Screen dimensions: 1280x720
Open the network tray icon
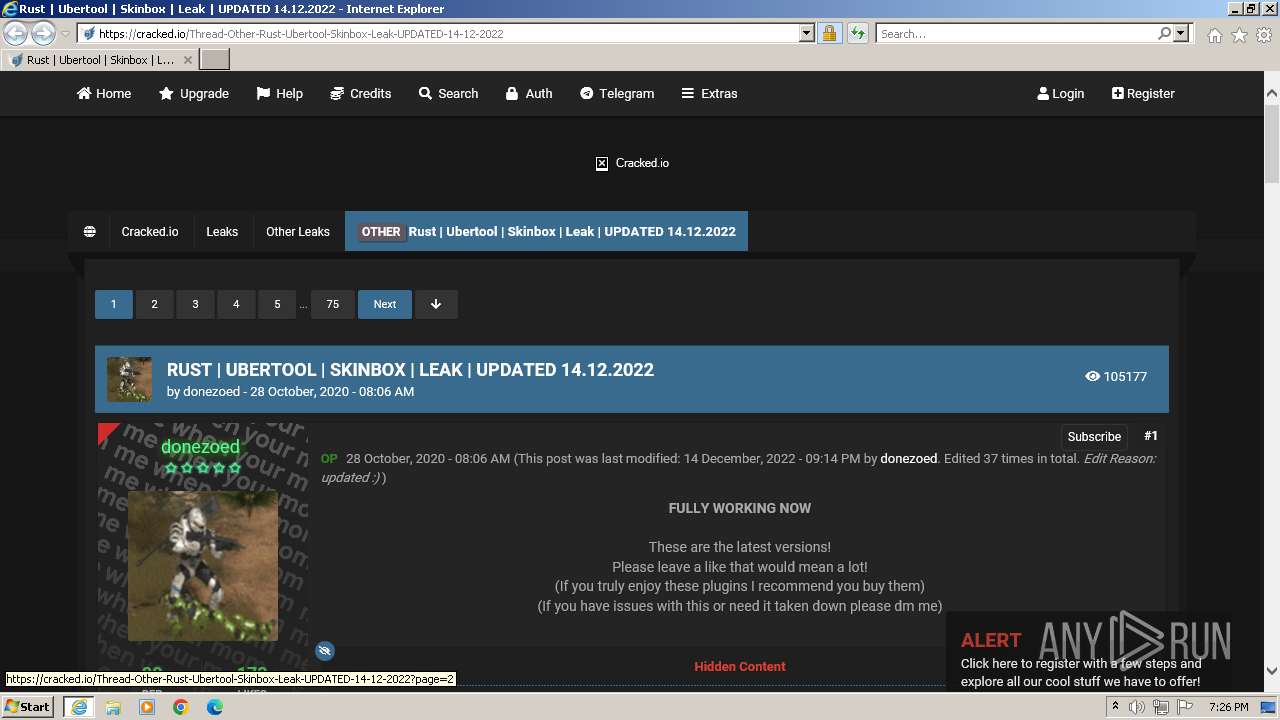coord(1161,707)
